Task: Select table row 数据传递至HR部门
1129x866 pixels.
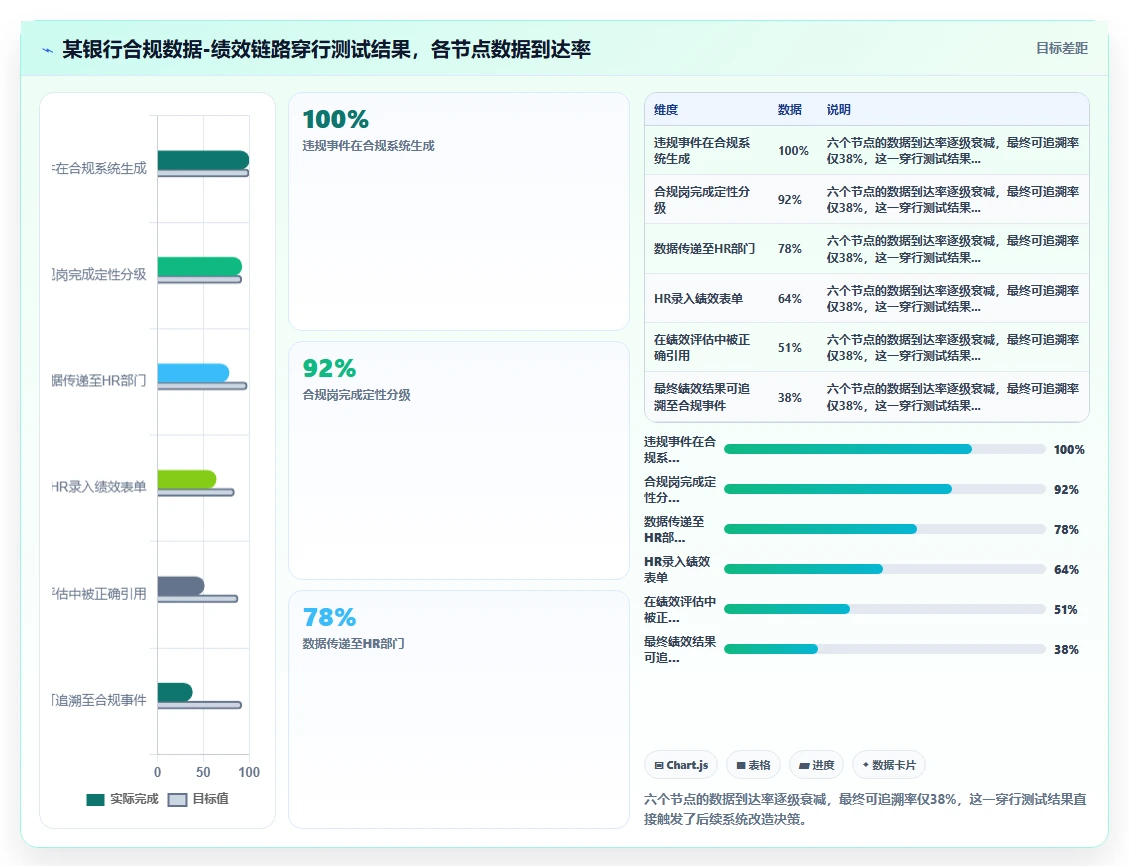Action: pos(867,248)
